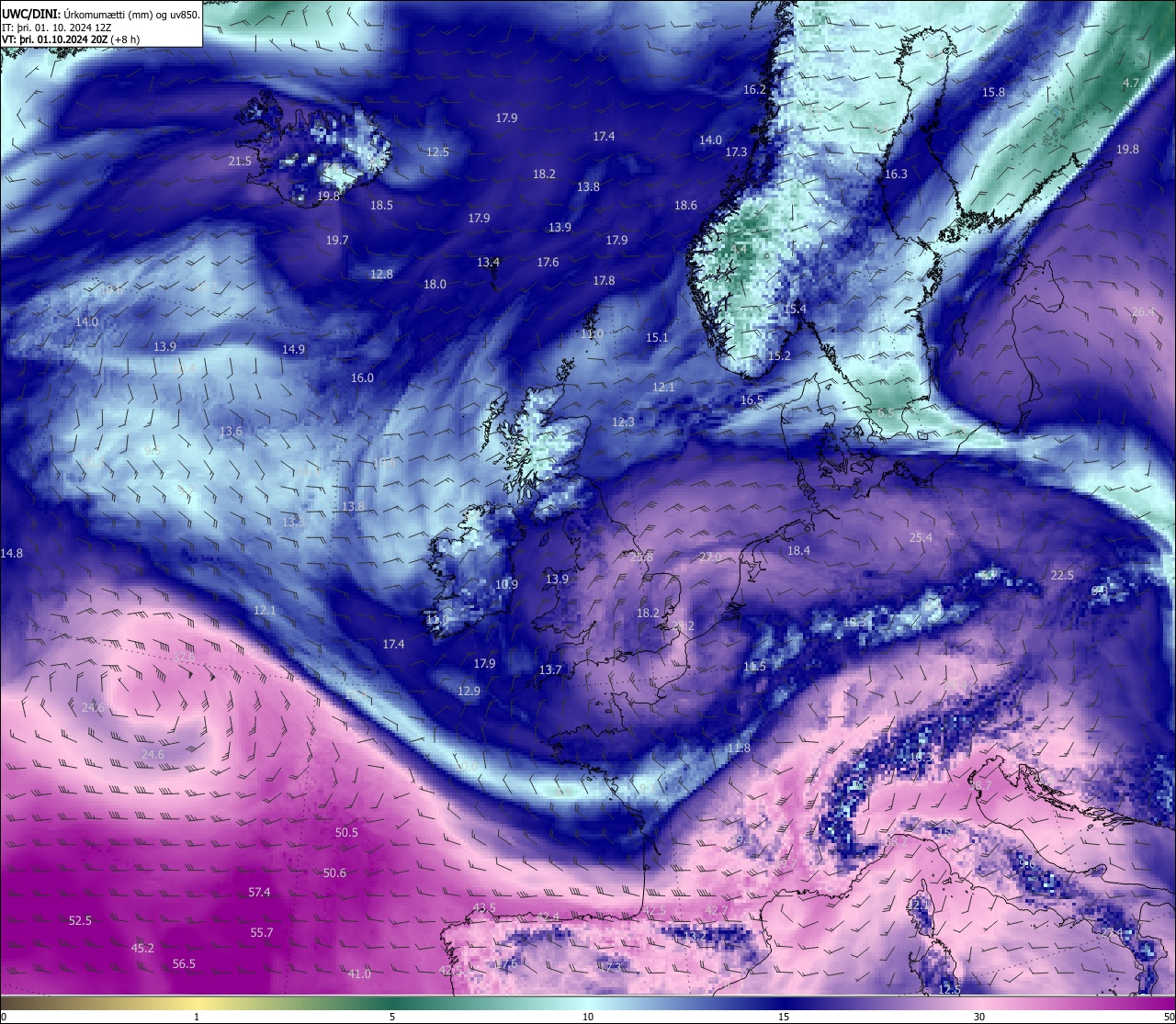Click the 13.4 map value
The image size is (1176, 1024).
488,263
